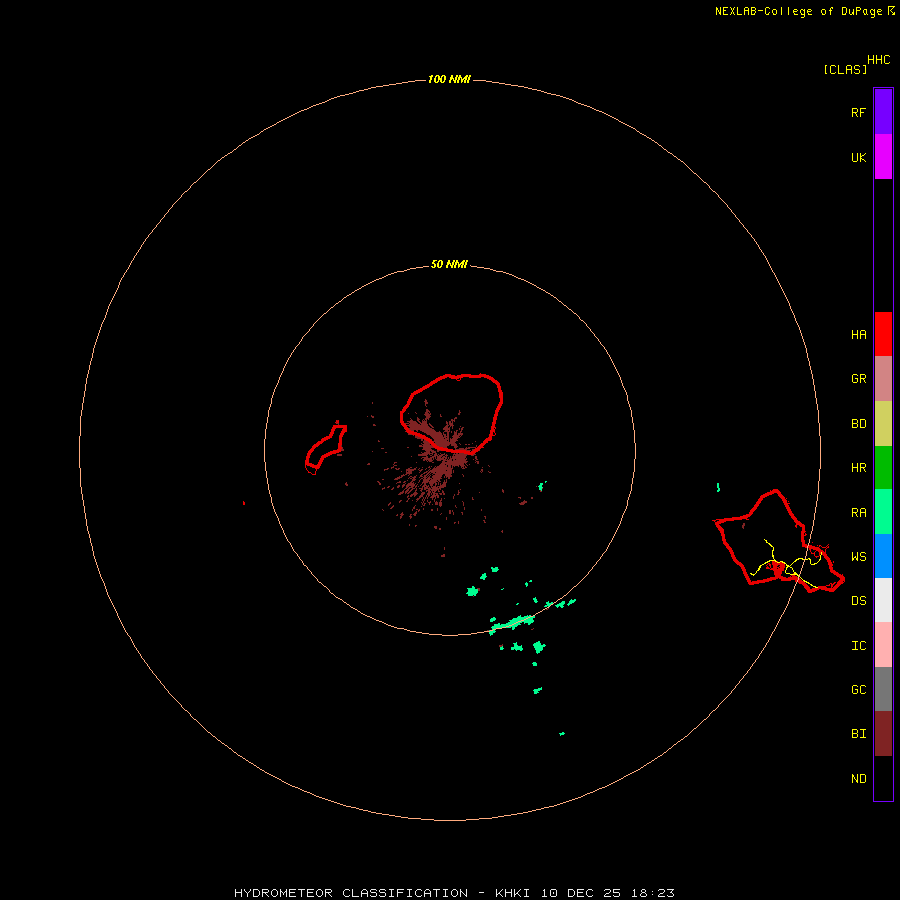Click the BD legend label
Viewport: 900px width, 900px height.
coord(858,424)
